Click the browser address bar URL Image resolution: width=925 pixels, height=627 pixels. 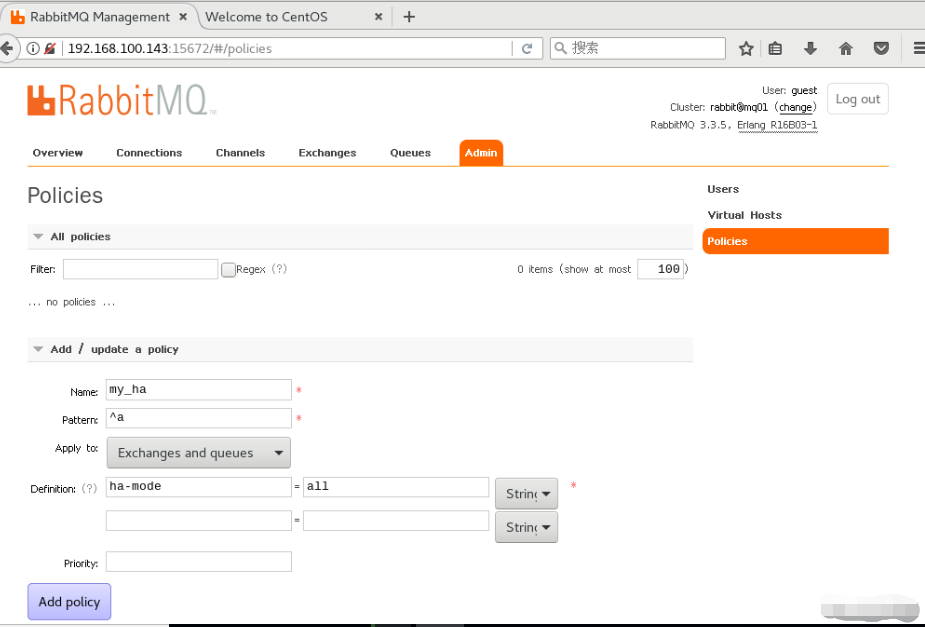170,48
